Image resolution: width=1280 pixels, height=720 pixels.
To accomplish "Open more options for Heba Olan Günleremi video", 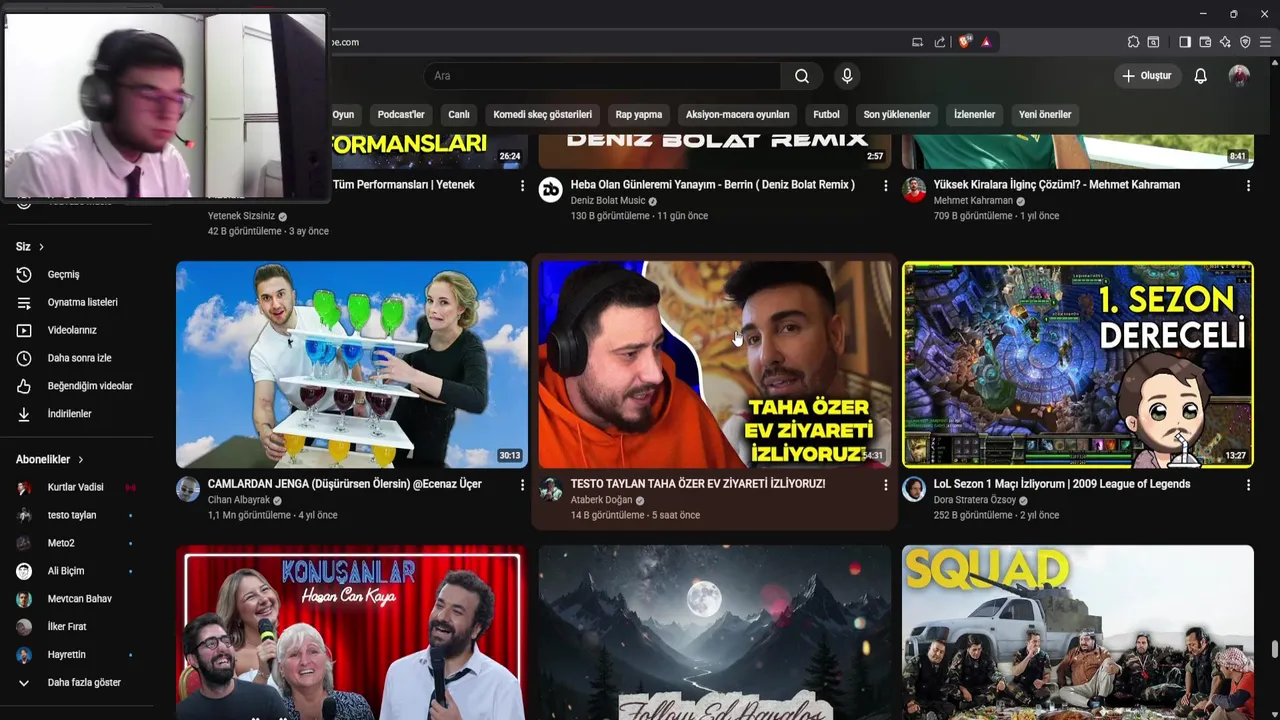I will coord(885,186).
